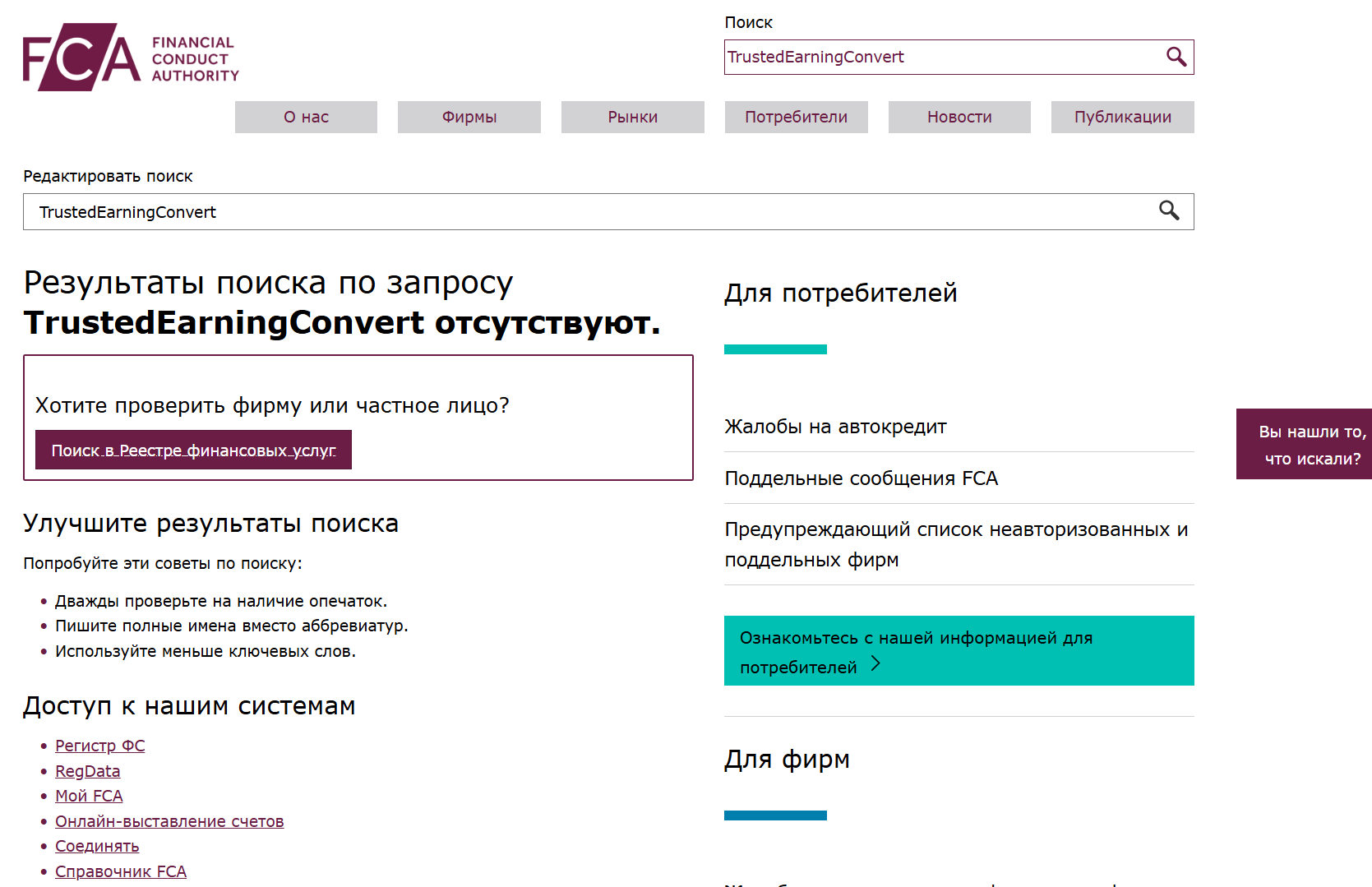This screenshot has height=887, width=1372.
Task: Click the no-results heading for TrustedEarningConvert
Action: click(x=342, y=303)
